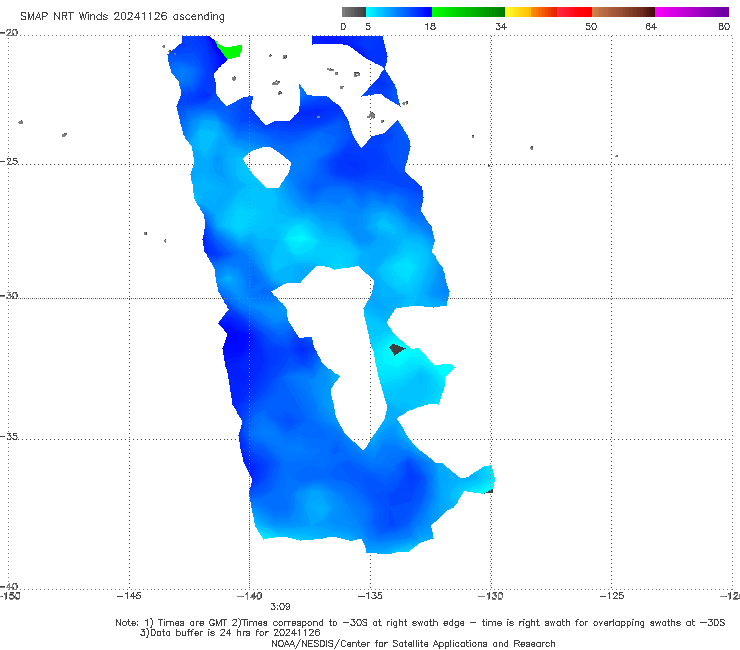
Task: Click the color bar label '50'
Action: [591, 26]
